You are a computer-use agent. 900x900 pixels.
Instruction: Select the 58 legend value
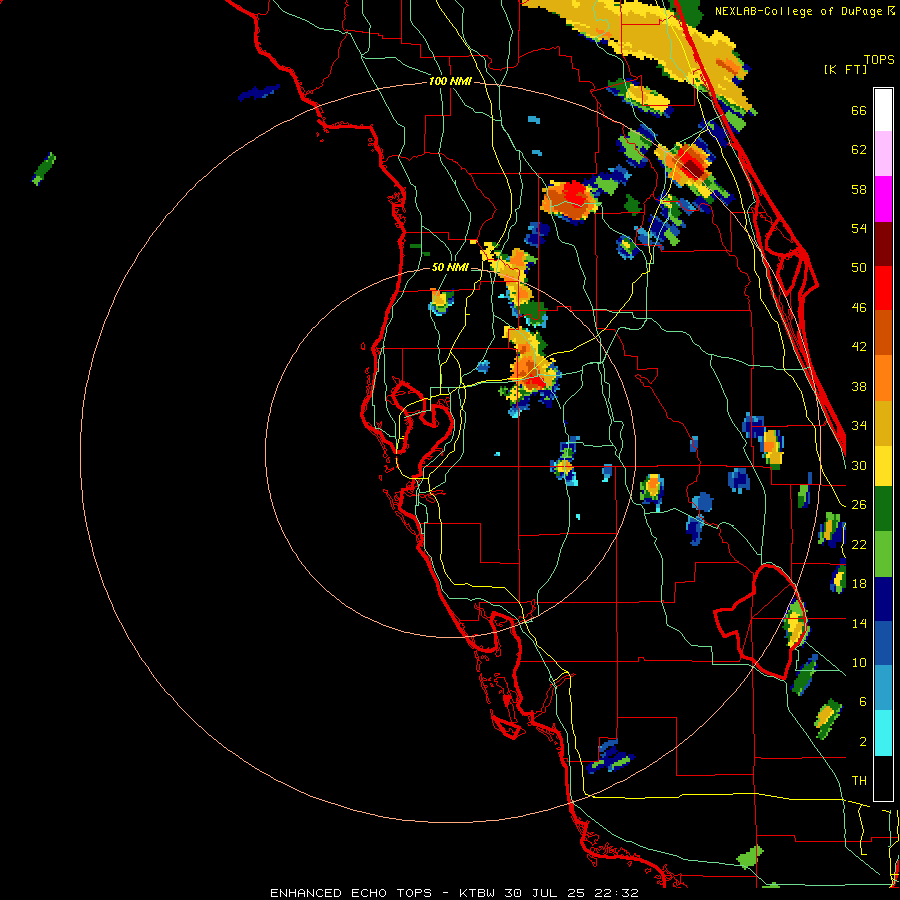click(x=859, y=189)
